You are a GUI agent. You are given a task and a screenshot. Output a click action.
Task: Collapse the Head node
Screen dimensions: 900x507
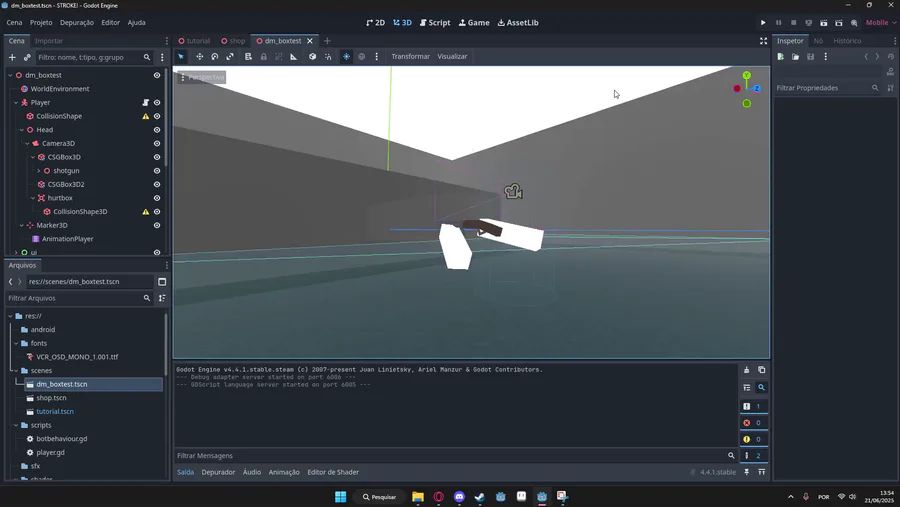point(22,130)
